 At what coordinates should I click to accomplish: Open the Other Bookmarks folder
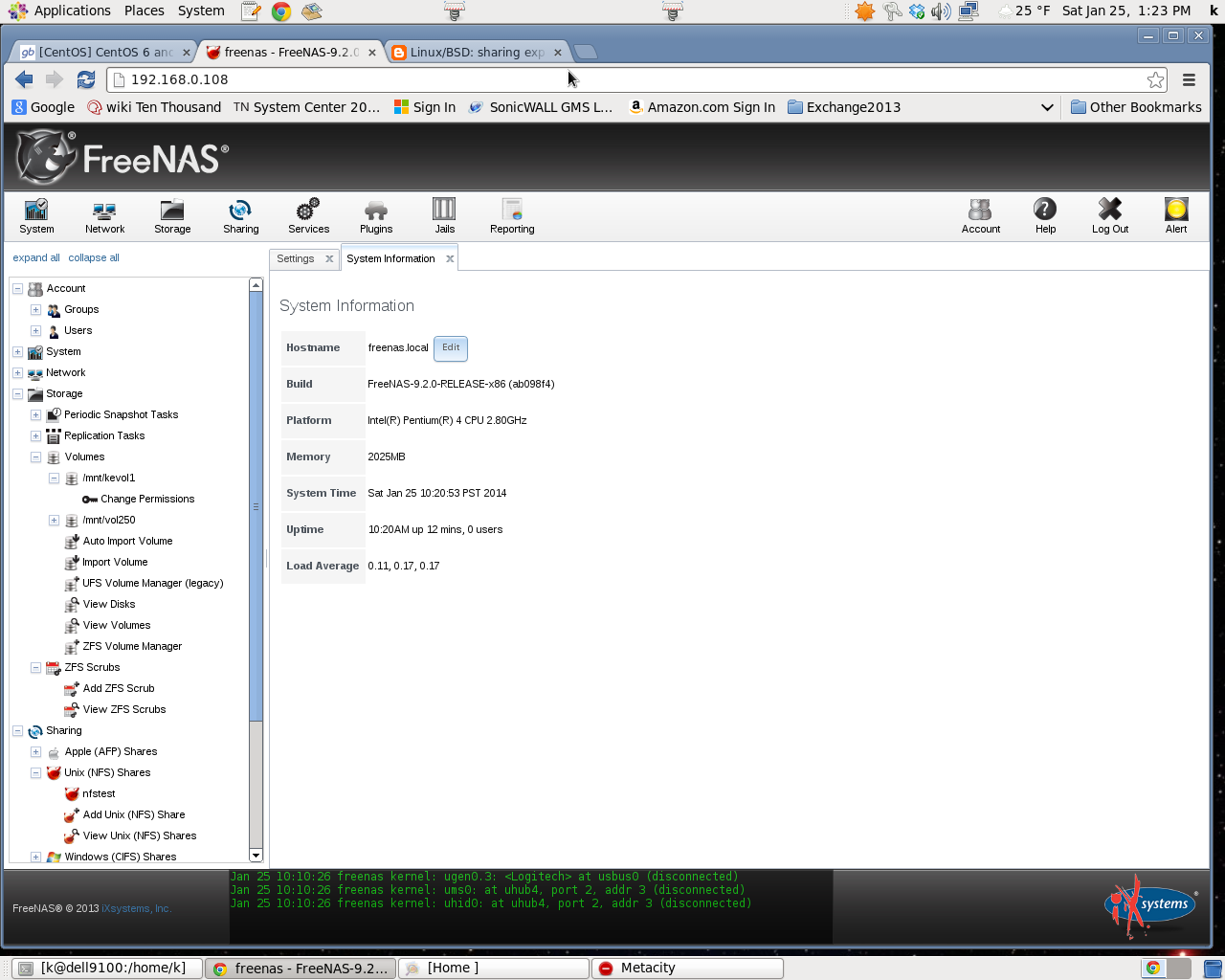pos(1136,107)
